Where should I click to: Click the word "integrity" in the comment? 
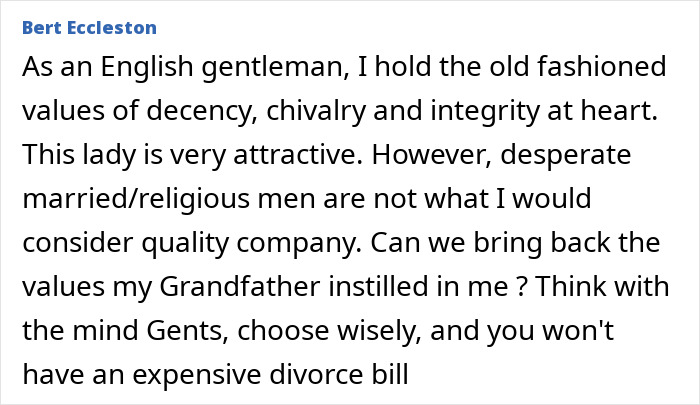[x=485, y=111]
